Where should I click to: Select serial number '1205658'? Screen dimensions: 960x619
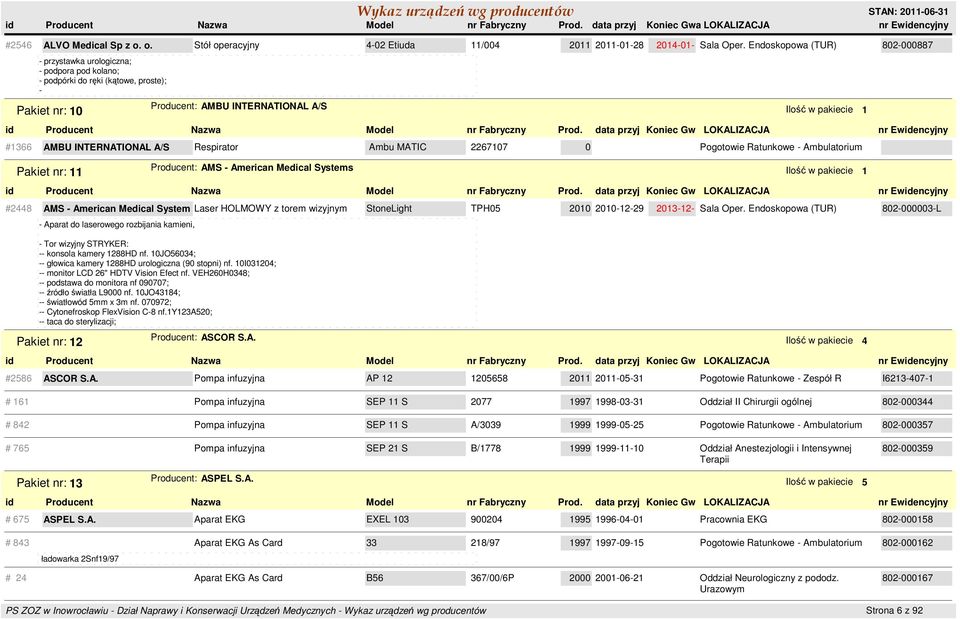pos(489,379)
